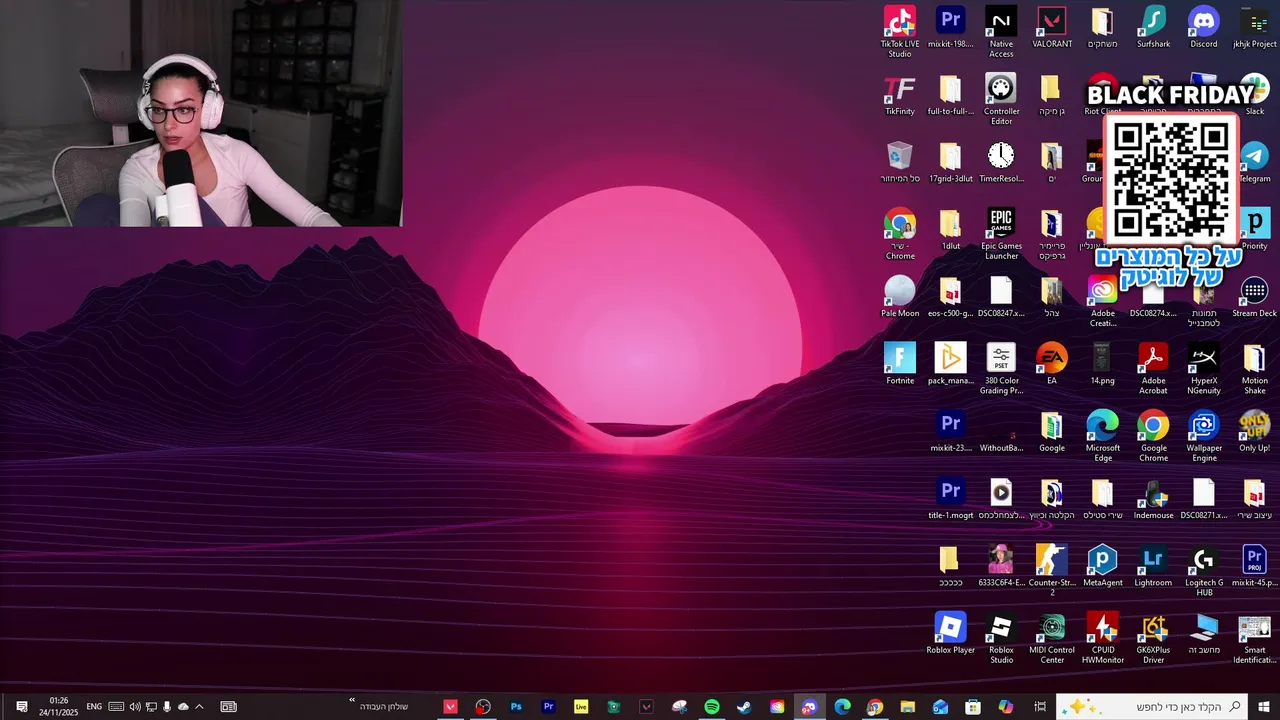This screenshot has height=720, width=1280.
Task: Open the Recycle Bin icon
Action: 900,162
